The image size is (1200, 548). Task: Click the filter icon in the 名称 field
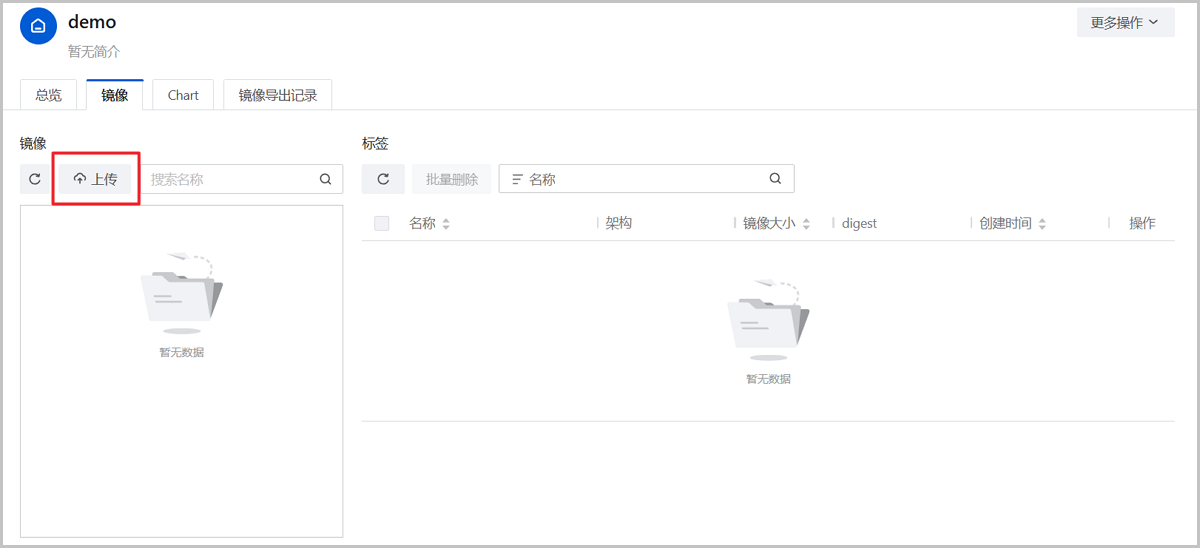517,179
